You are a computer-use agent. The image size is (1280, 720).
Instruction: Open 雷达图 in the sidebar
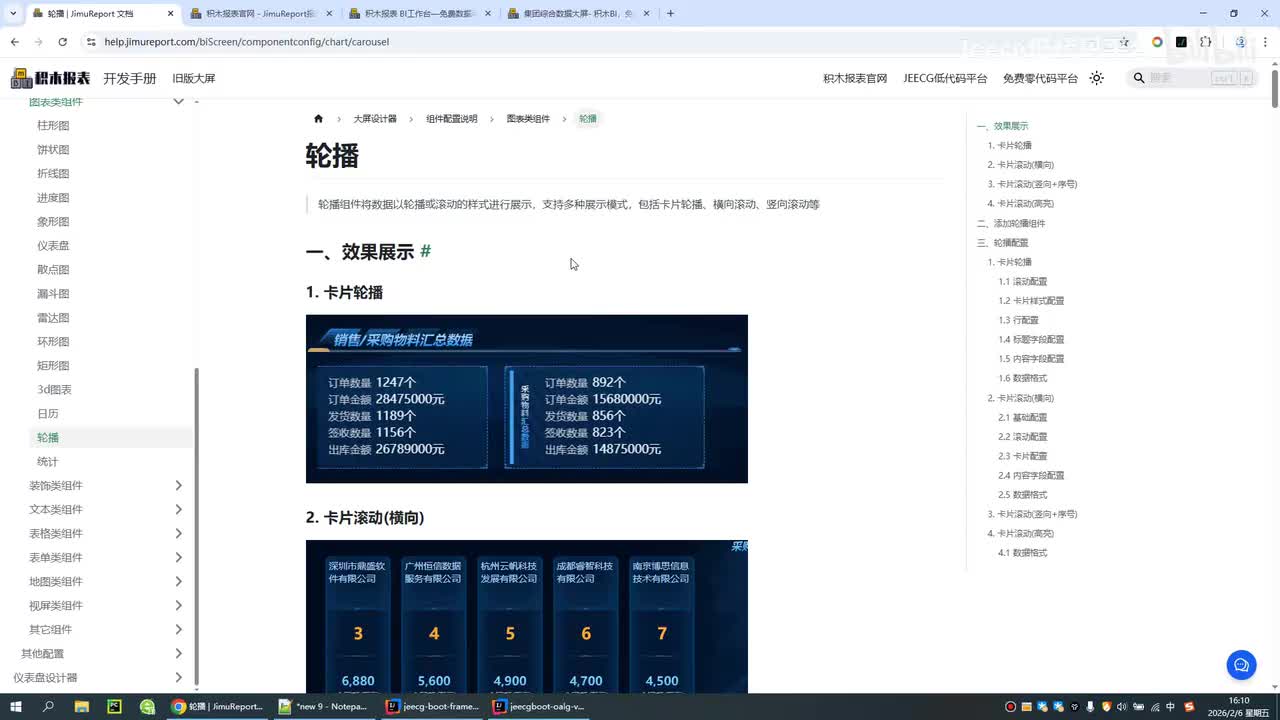pos(53,317)
